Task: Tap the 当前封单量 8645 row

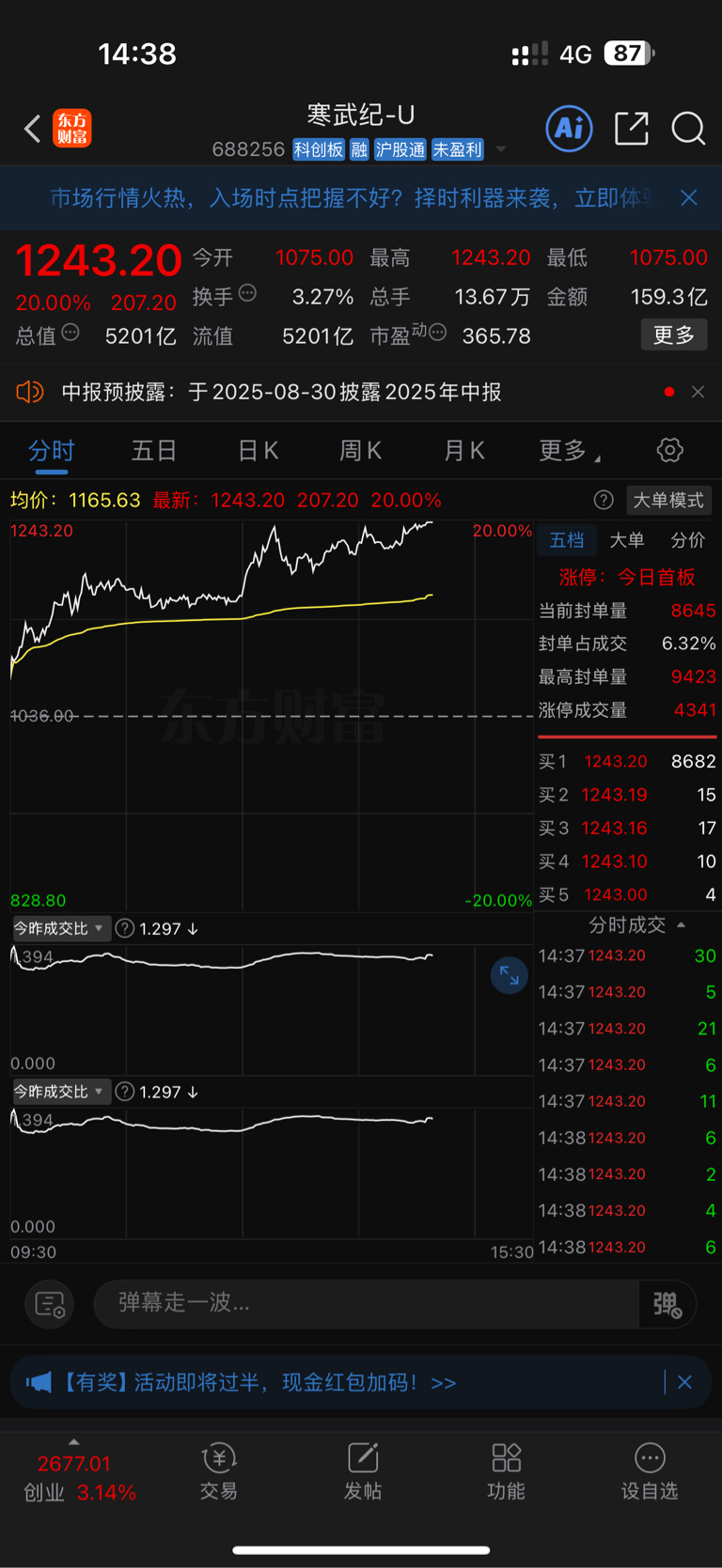Action: [627, 611]
